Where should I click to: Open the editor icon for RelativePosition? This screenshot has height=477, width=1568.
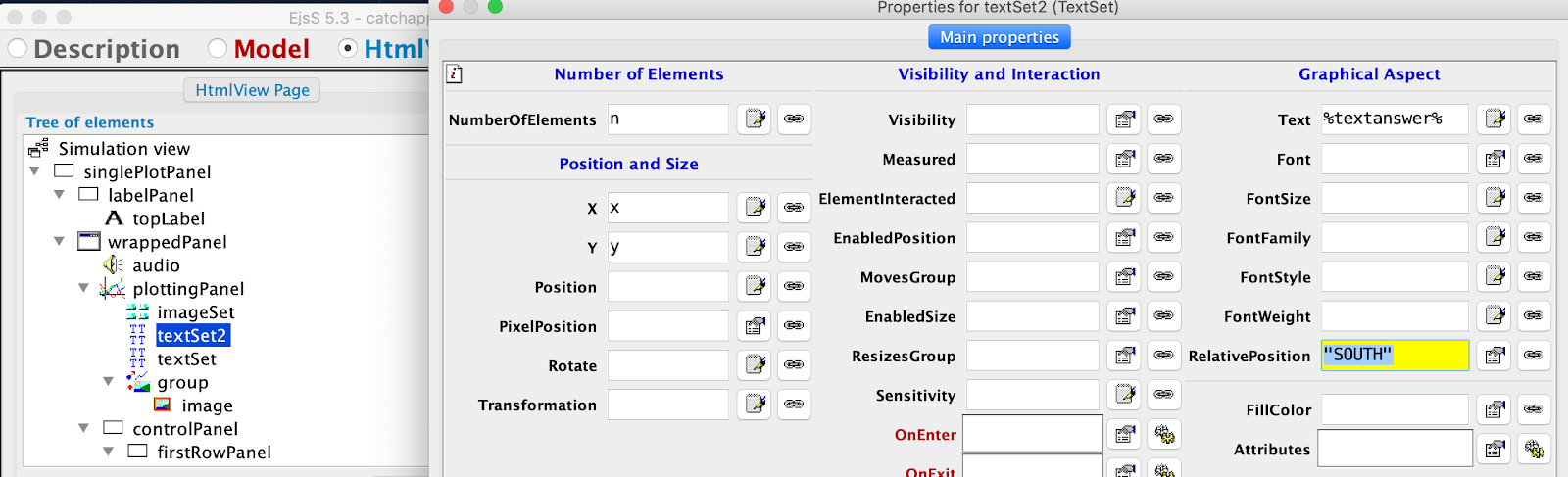pos(1495,356)
